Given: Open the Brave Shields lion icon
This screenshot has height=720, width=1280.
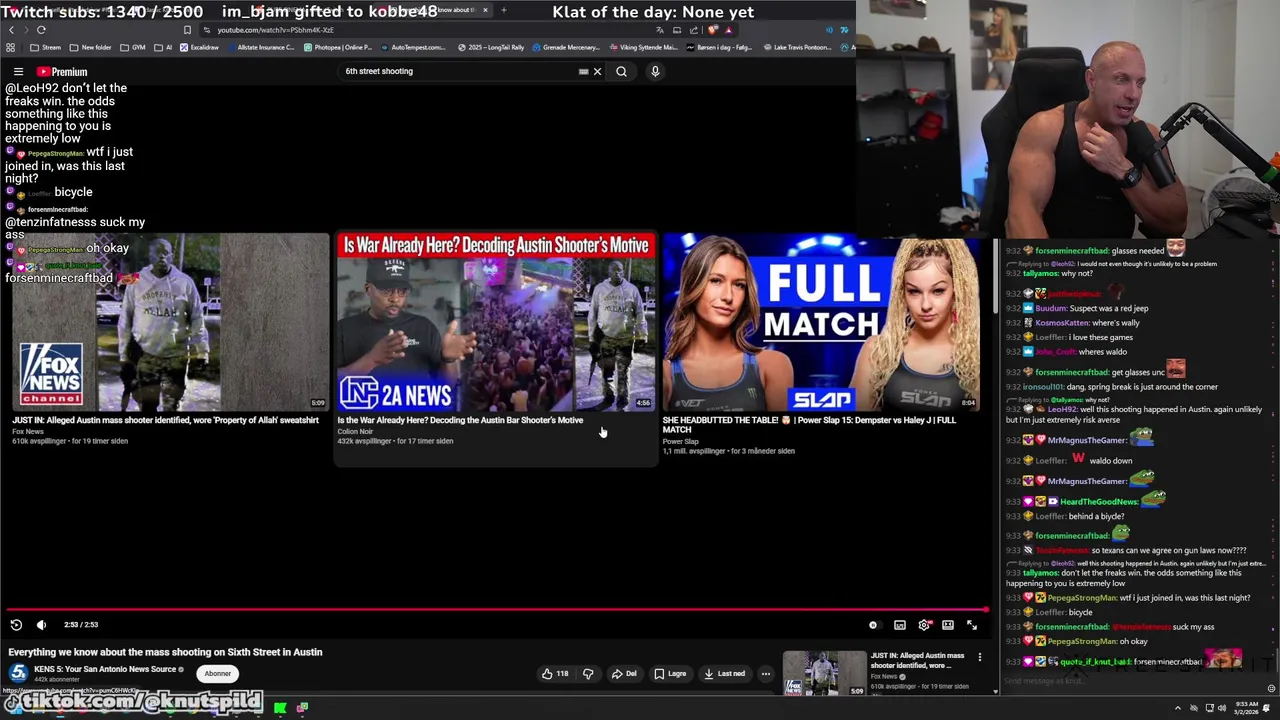Looking at the screenshot, I should [713, 30].
